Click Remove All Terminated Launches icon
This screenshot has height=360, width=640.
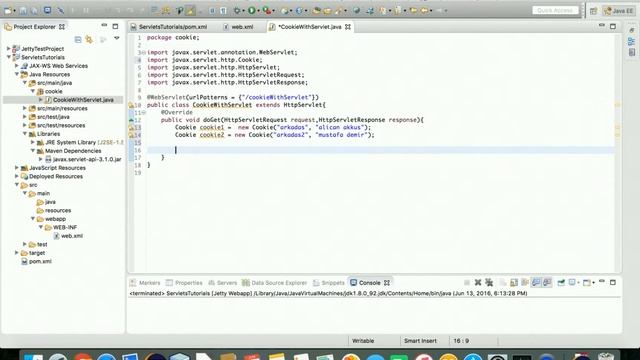click(489, 282)
